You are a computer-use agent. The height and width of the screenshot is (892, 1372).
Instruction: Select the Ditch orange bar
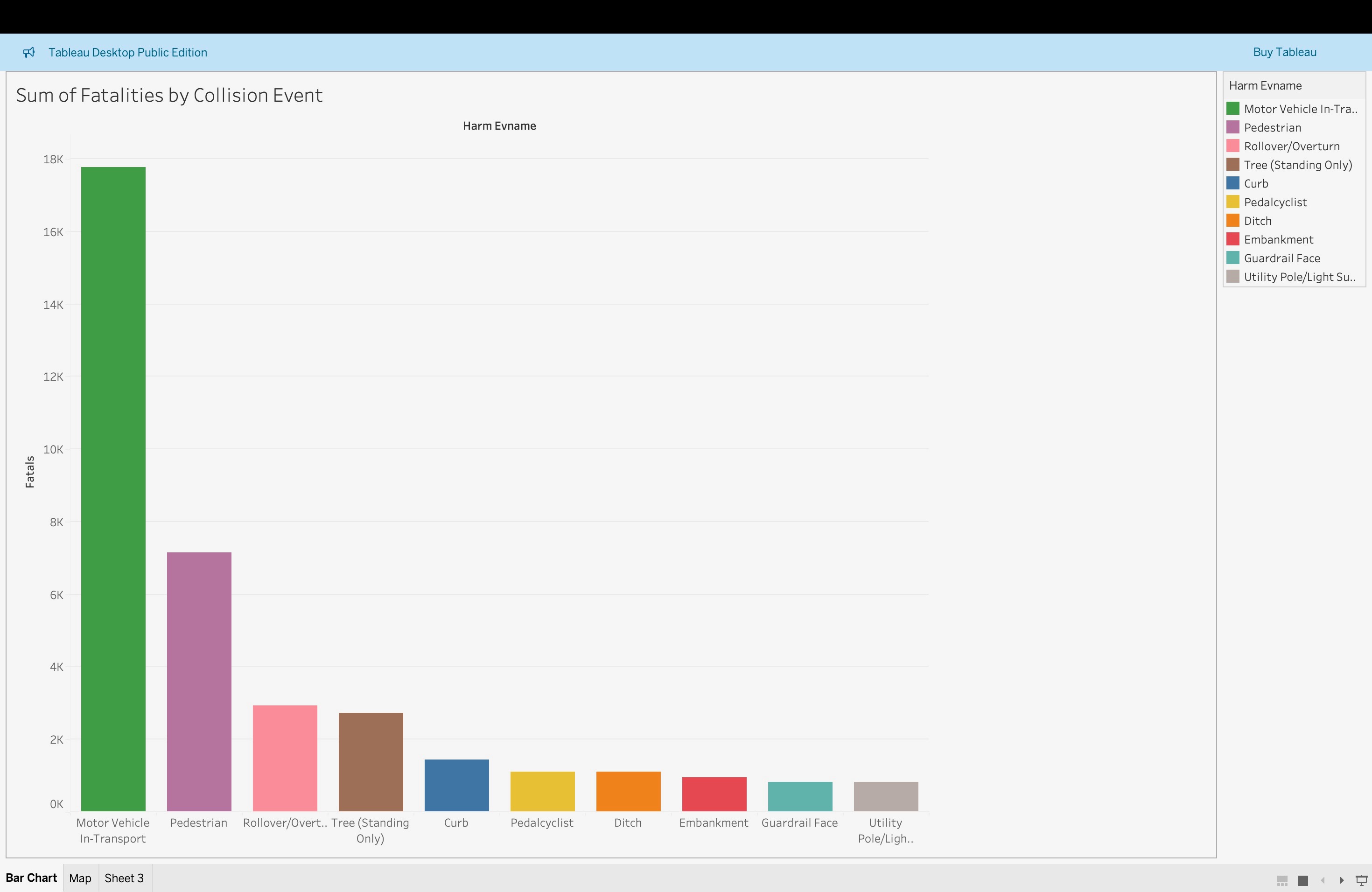point(628,791)
